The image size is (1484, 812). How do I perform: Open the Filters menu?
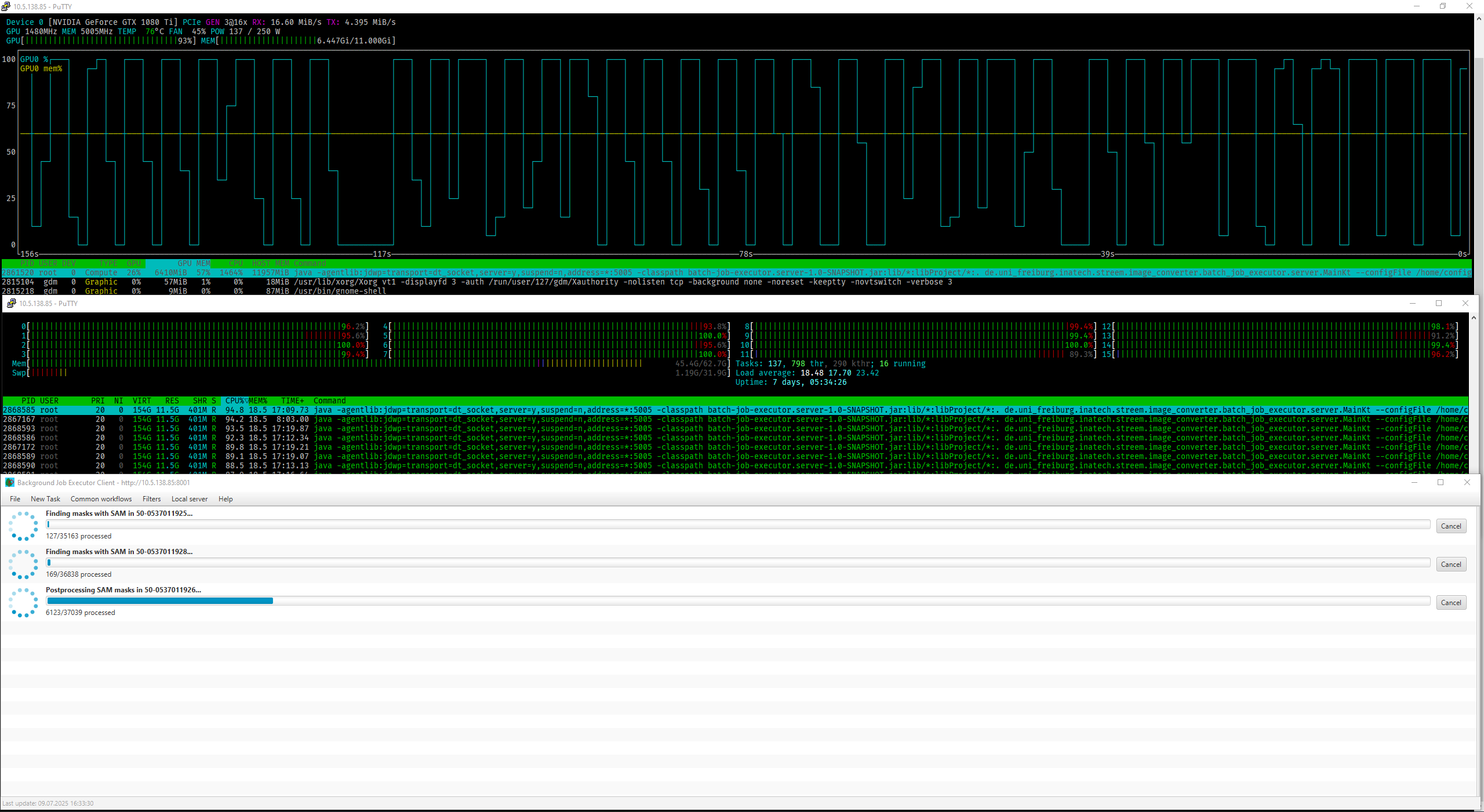(152, 499)
